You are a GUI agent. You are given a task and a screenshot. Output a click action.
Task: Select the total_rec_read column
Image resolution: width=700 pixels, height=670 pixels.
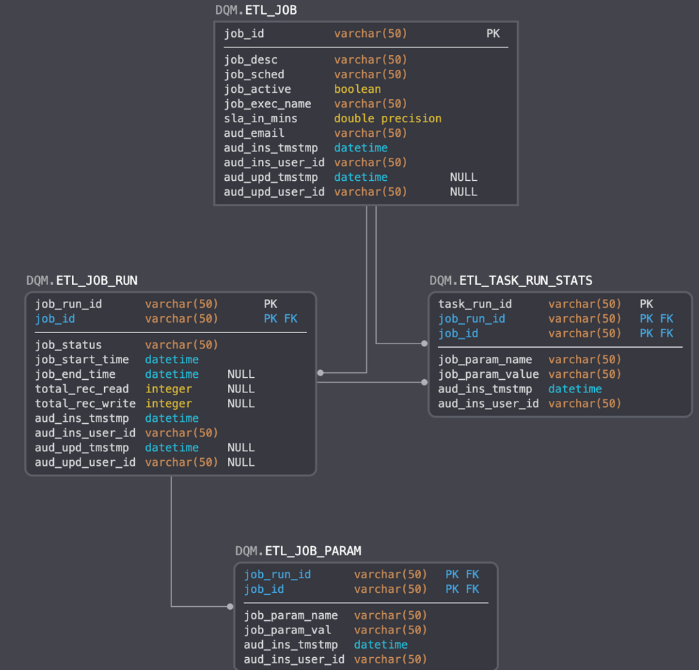tap(82, 389)
